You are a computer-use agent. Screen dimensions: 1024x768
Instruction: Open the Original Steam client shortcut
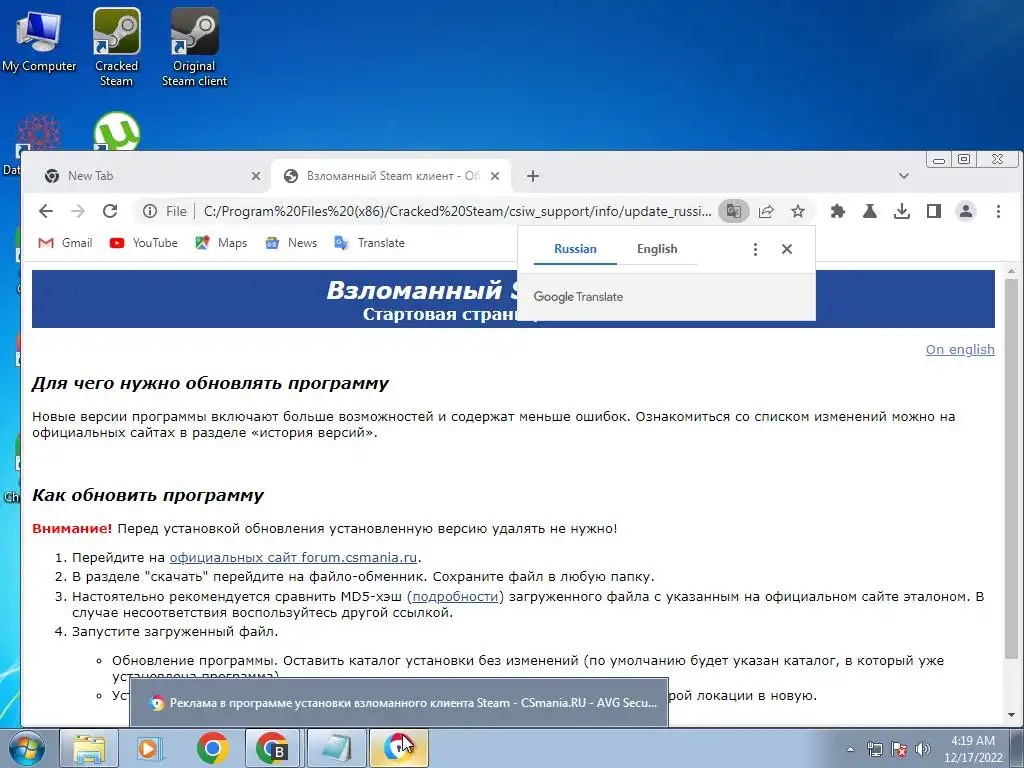pyautogui.click(x=194, y=47)
